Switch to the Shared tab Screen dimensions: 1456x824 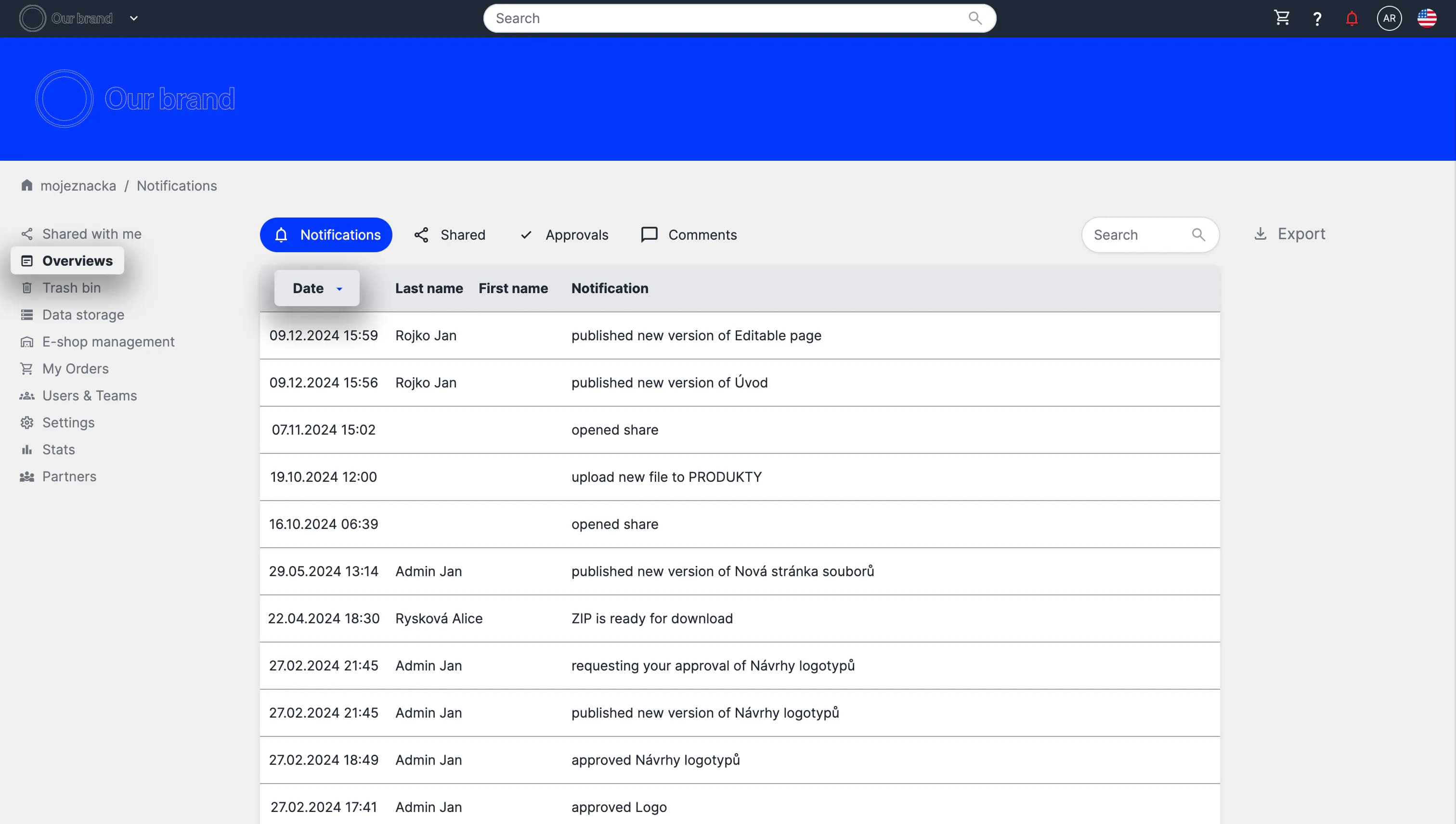tap(450, 234)
